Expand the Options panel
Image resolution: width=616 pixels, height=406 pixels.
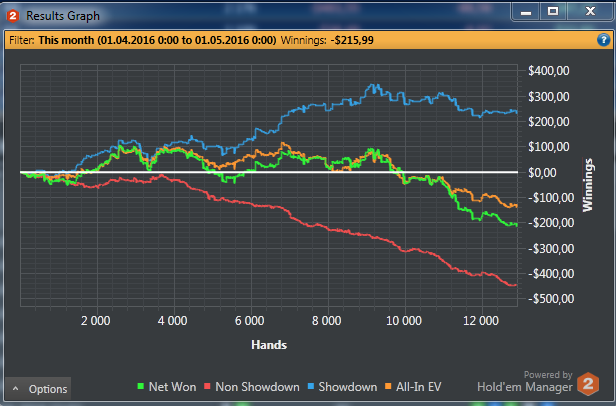pos(38,389)
